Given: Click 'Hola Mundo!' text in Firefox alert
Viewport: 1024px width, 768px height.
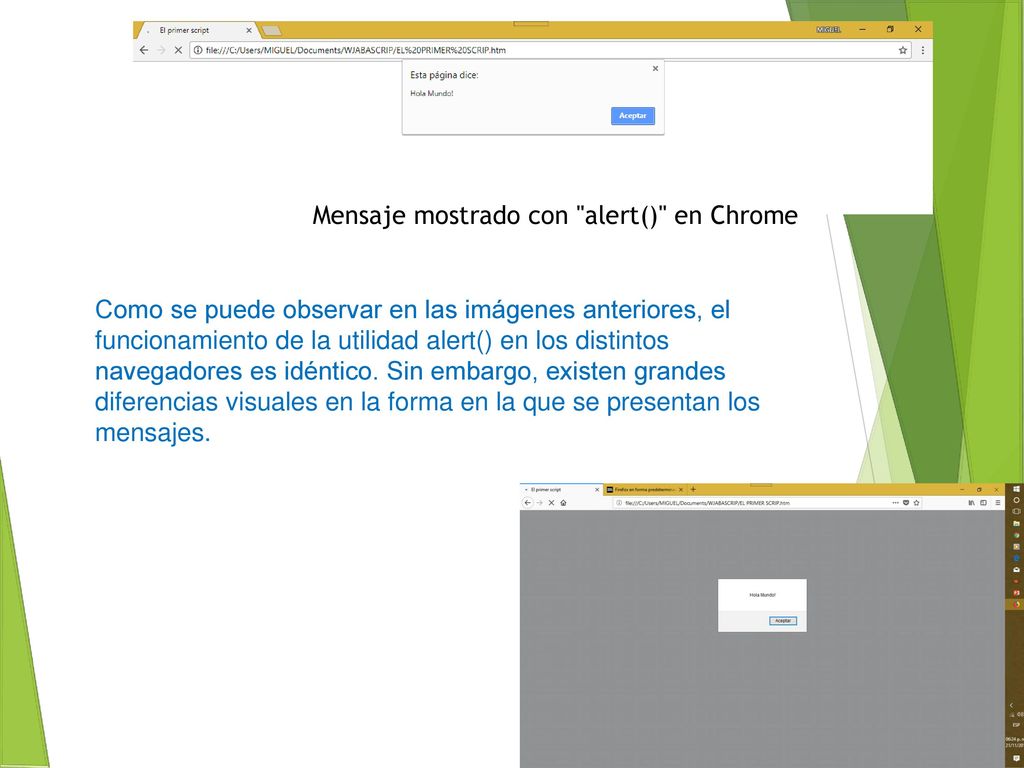Looking at the screenshot, I should coord(762,595).
